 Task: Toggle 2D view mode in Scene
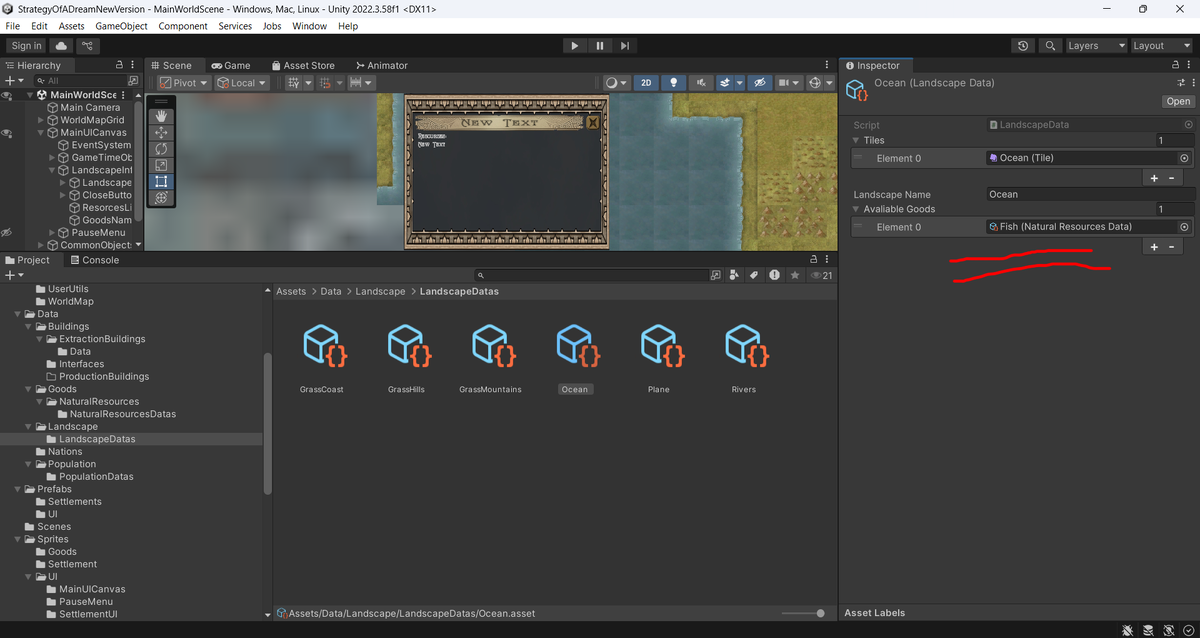[647, 83]
